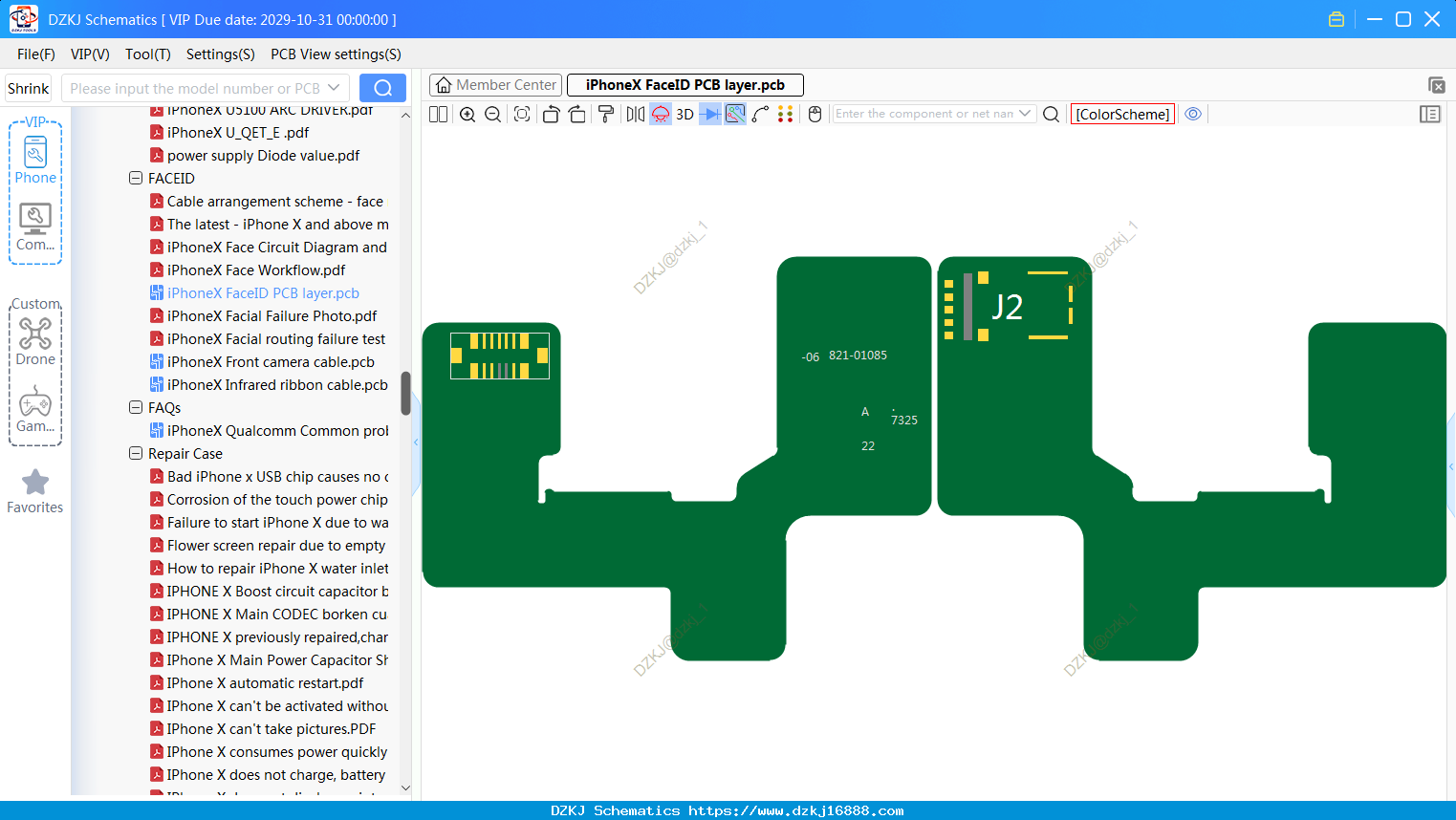Open IPhone X automatic restart.pdf

(265, 683)
